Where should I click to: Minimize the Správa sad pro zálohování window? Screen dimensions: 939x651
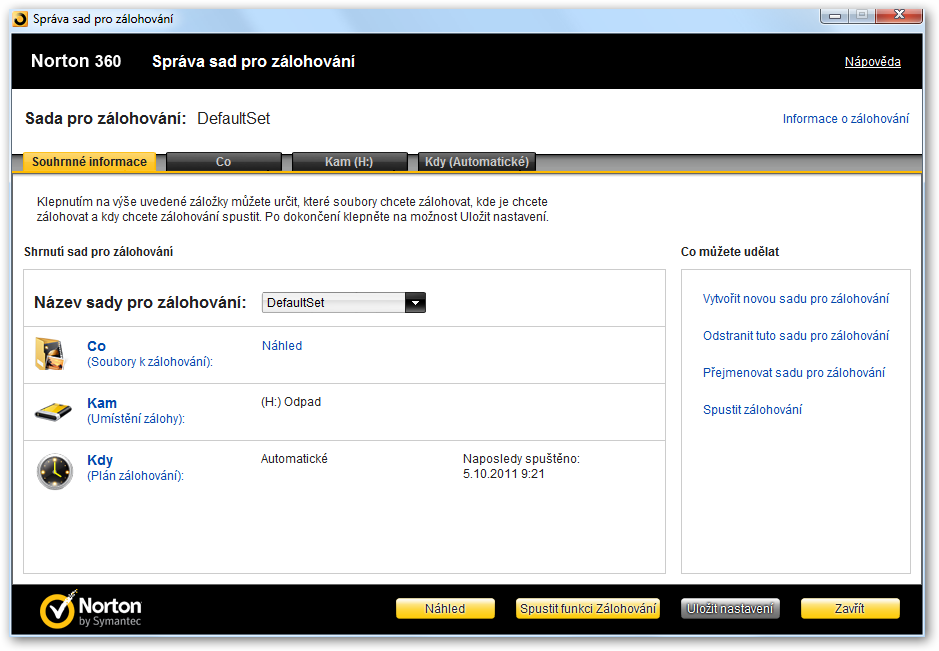835,16
